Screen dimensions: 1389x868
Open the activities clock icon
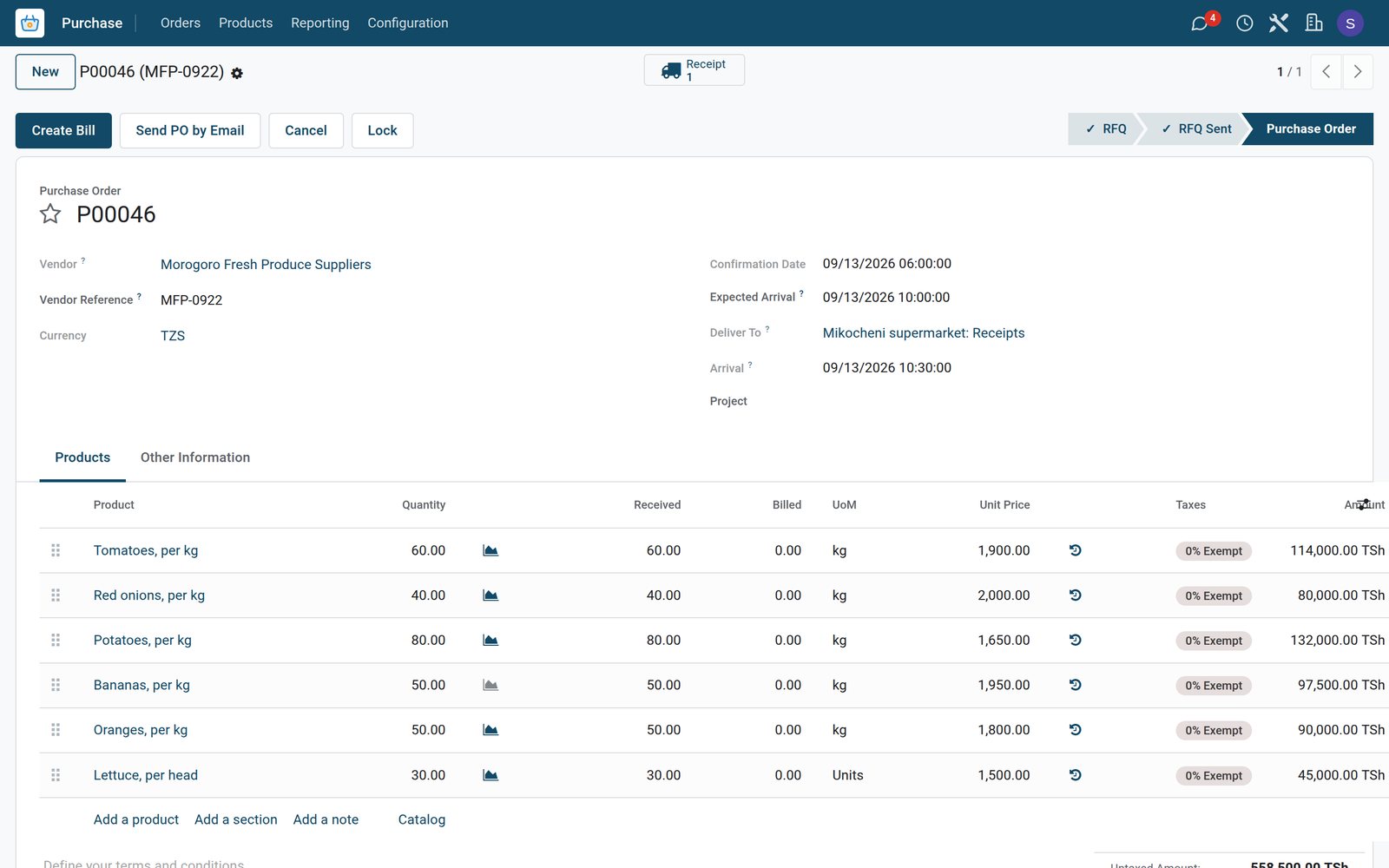coord(1244,23)
